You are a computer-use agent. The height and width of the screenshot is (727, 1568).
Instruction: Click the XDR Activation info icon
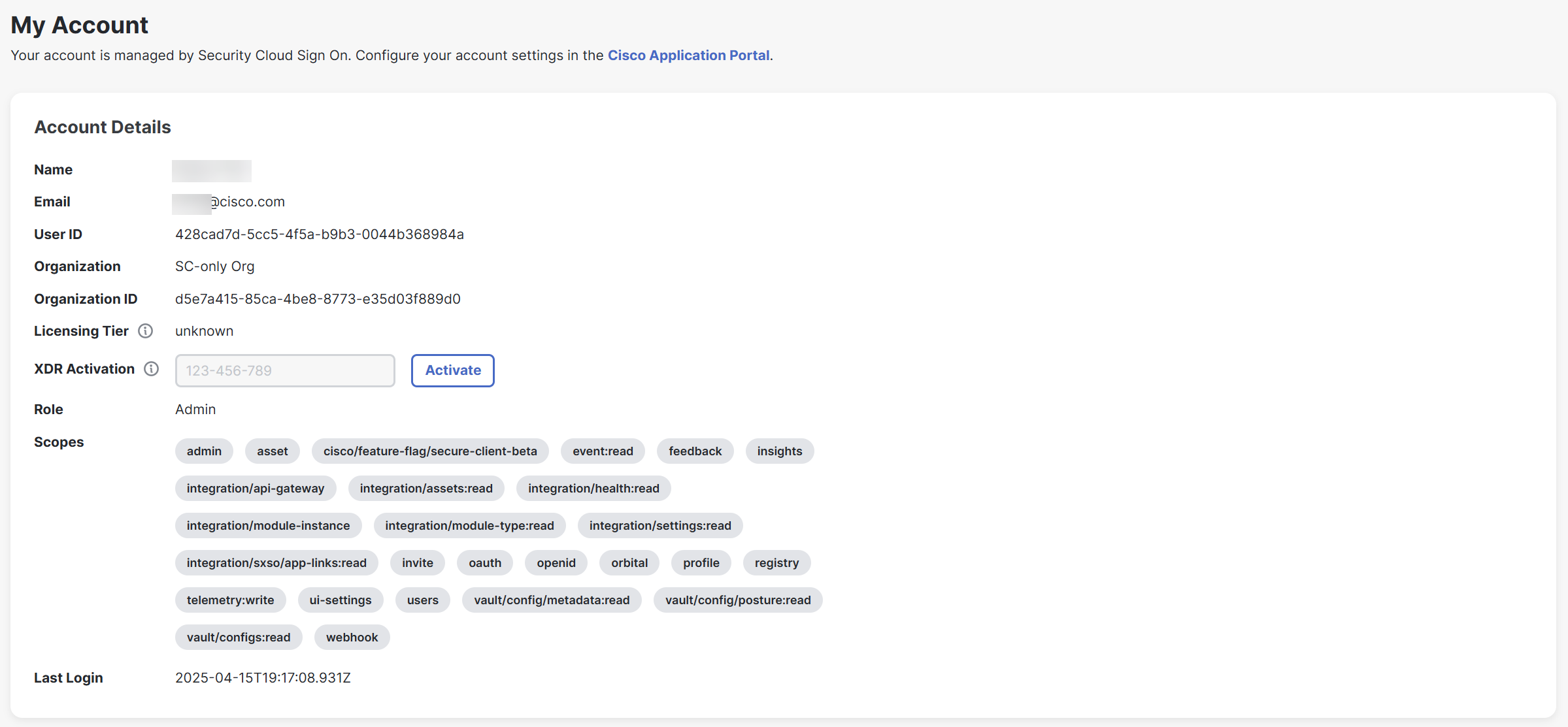152,369
